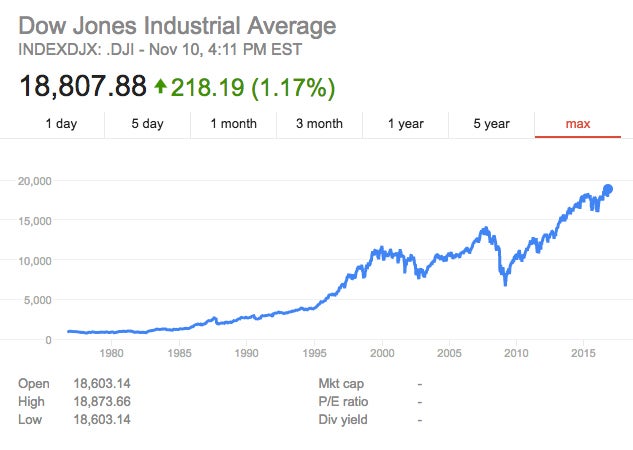Click the green up arrow icon
Screen dimensions: 633x450
coord(160,87)
